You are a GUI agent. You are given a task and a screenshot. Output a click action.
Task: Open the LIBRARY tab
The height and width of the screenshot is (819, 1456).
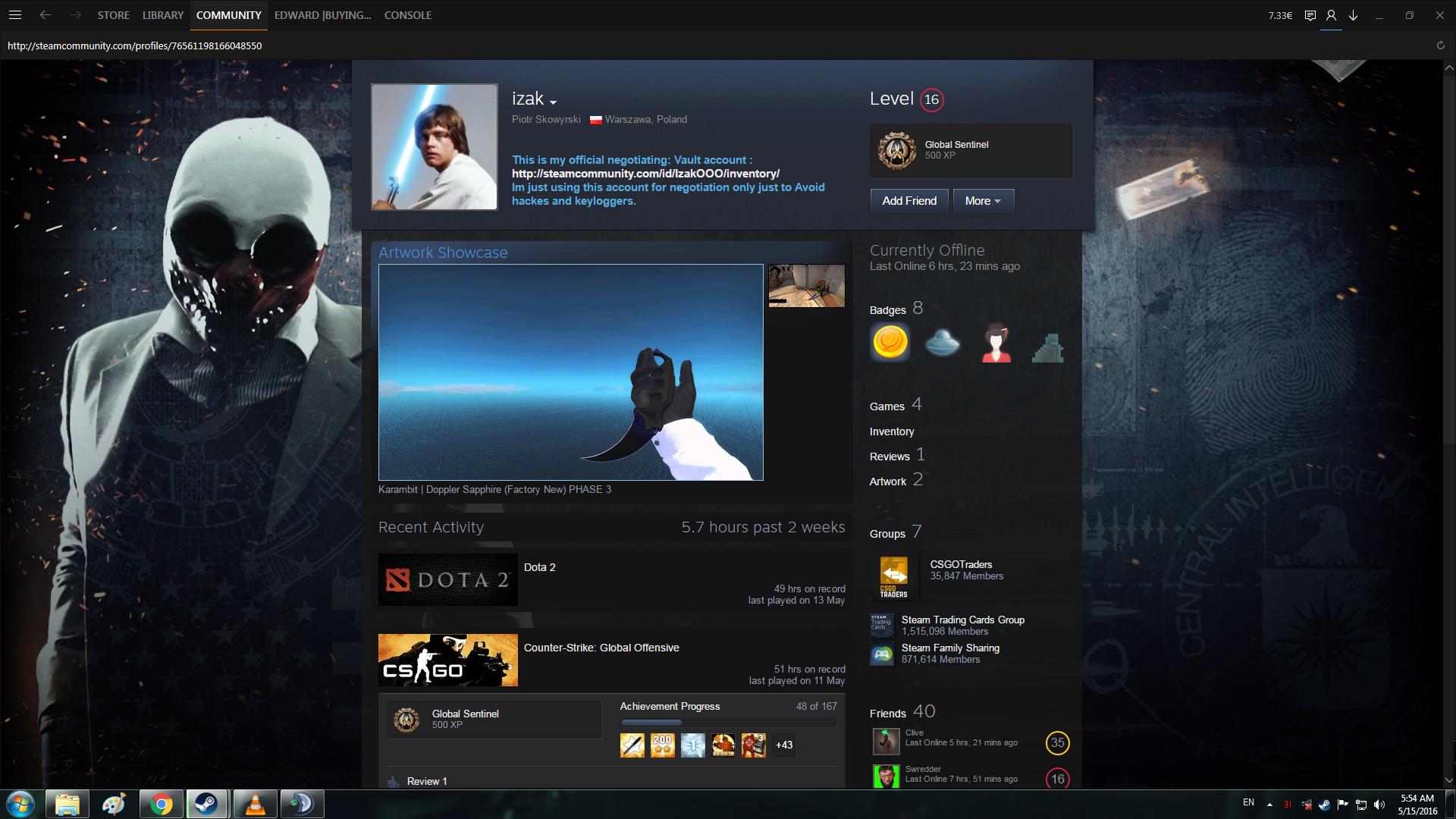point(162,15)
